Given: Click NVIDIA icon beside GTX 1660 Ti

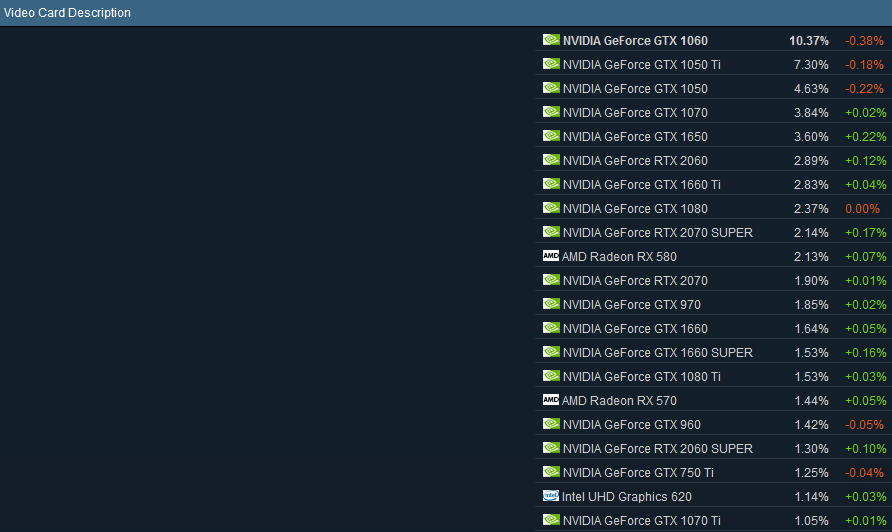Looking at the screenshot, I should click(x=551, y=184).
